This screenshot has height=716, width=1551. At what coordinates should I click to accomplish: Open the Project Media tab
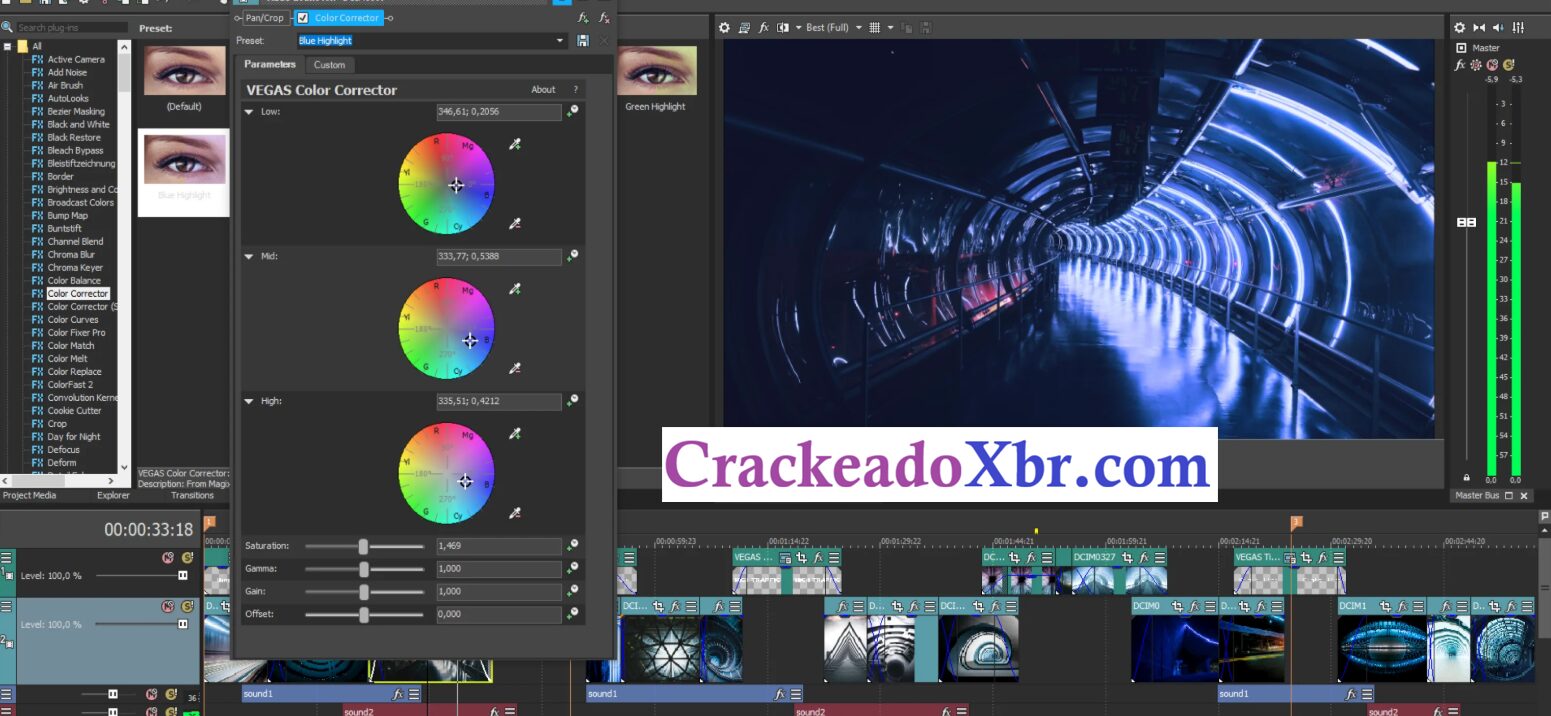29,495
